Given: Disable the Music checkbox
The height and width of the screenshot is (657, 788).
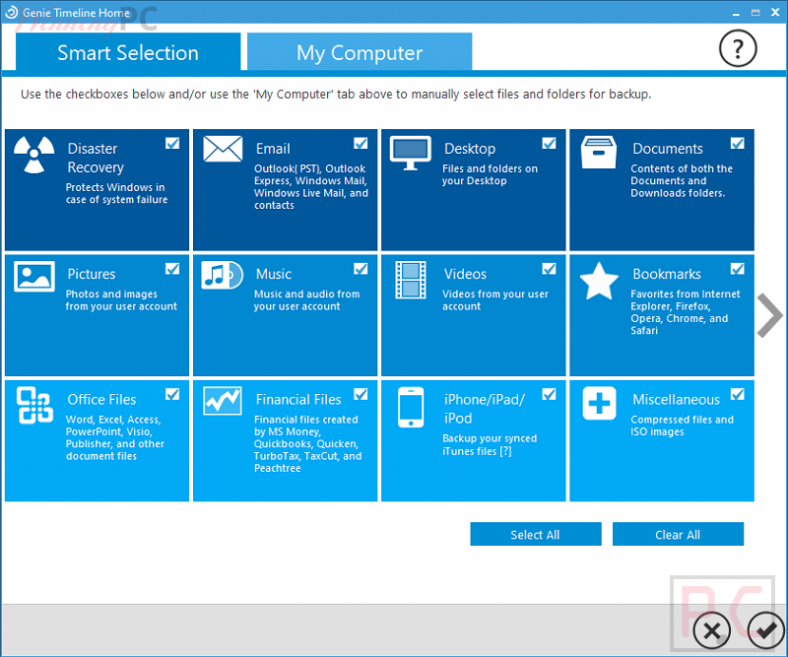Looking at the screenshot, I should click(360, 269).
